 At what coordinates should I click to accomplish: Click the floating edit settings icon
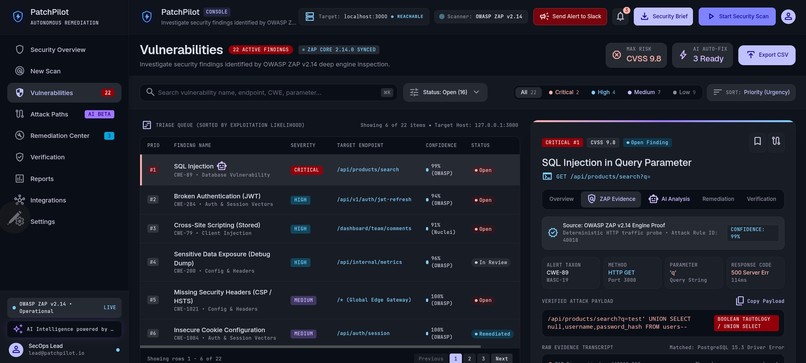pos(15,218)
